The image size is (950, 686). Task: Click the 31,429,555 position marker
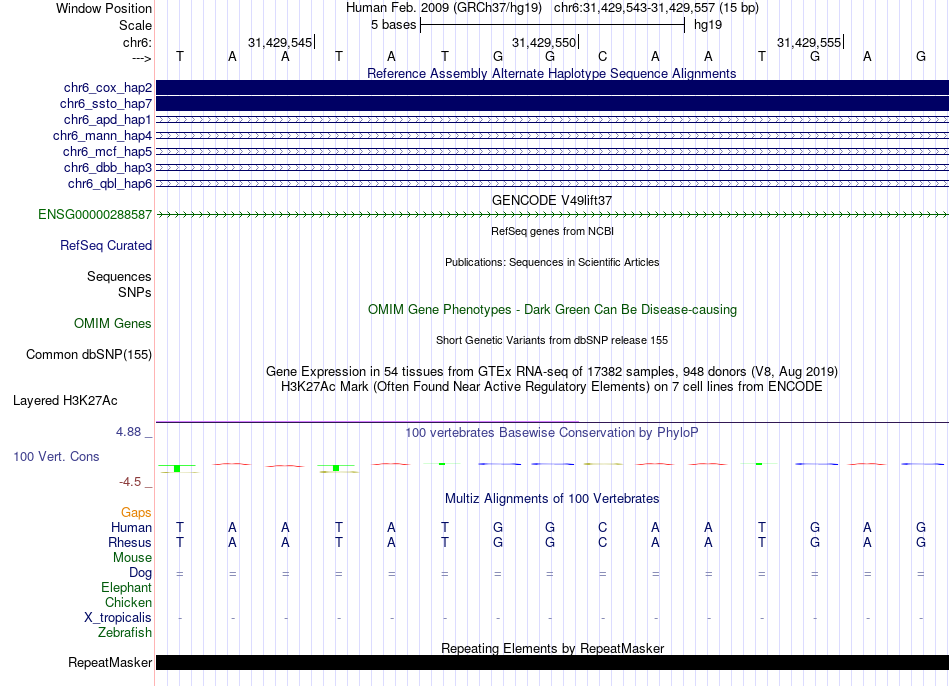point(809,42)
